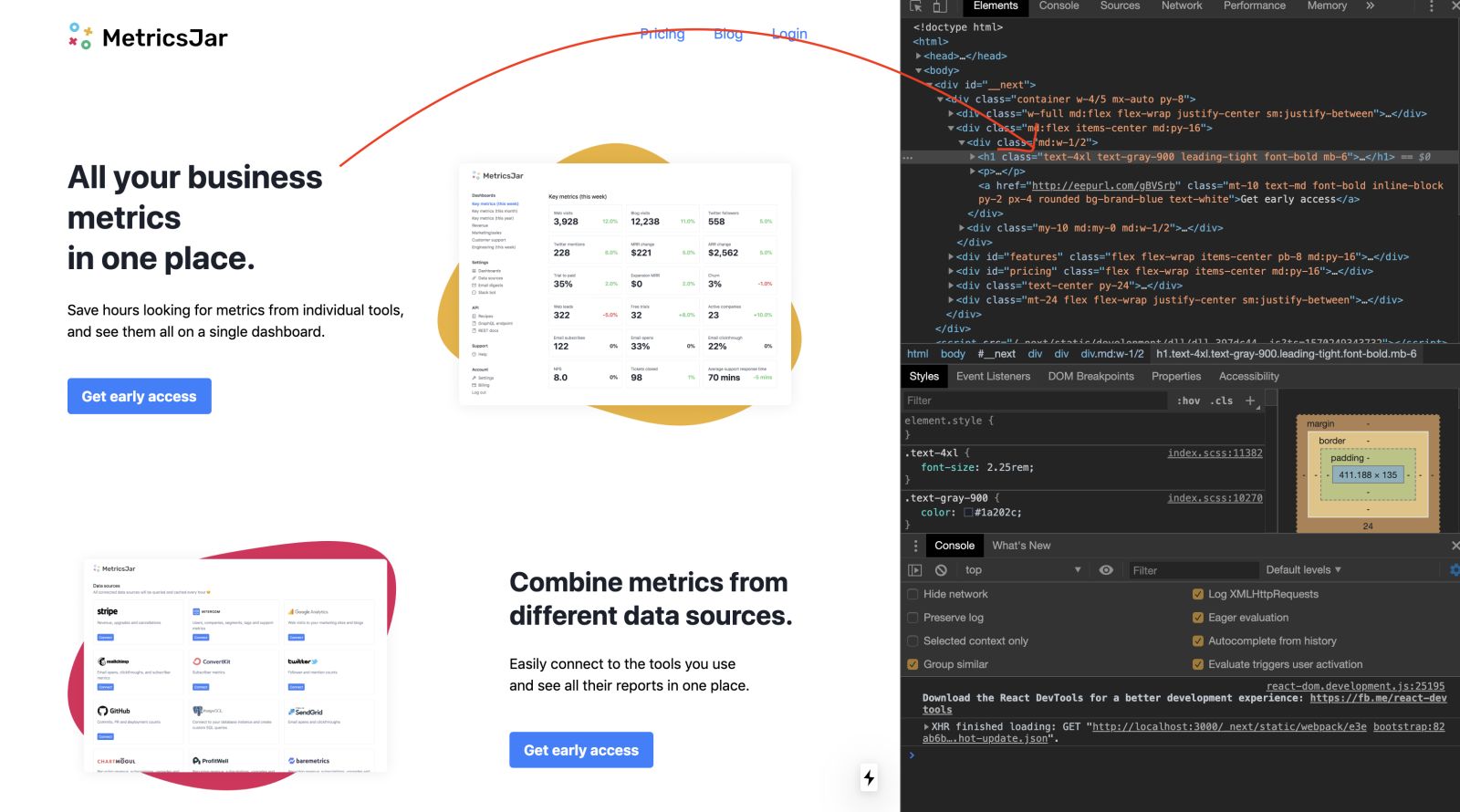Open the Blog nav link

(728, 34)
